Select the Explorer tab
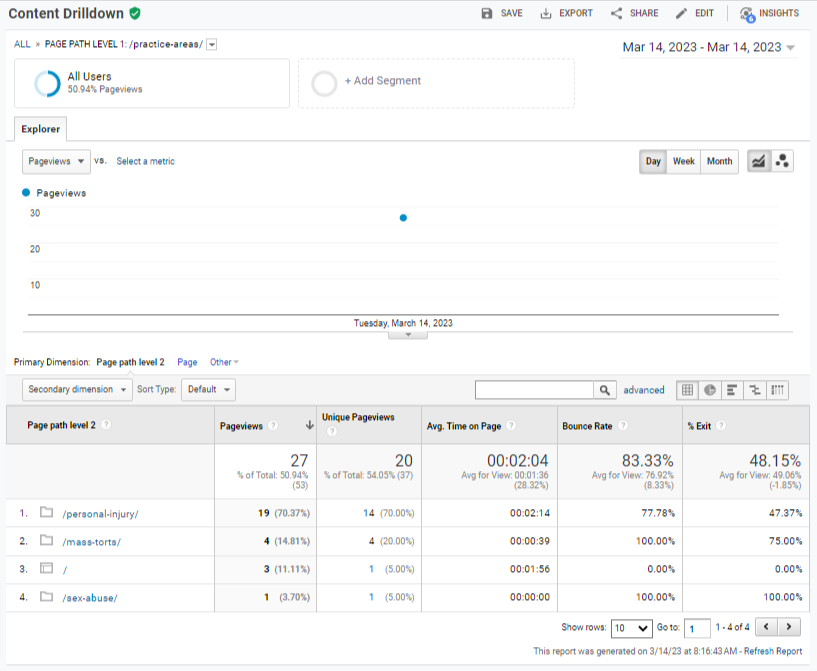Image resolution: width=817 pixels, height=671 pixels. point(41,129)
